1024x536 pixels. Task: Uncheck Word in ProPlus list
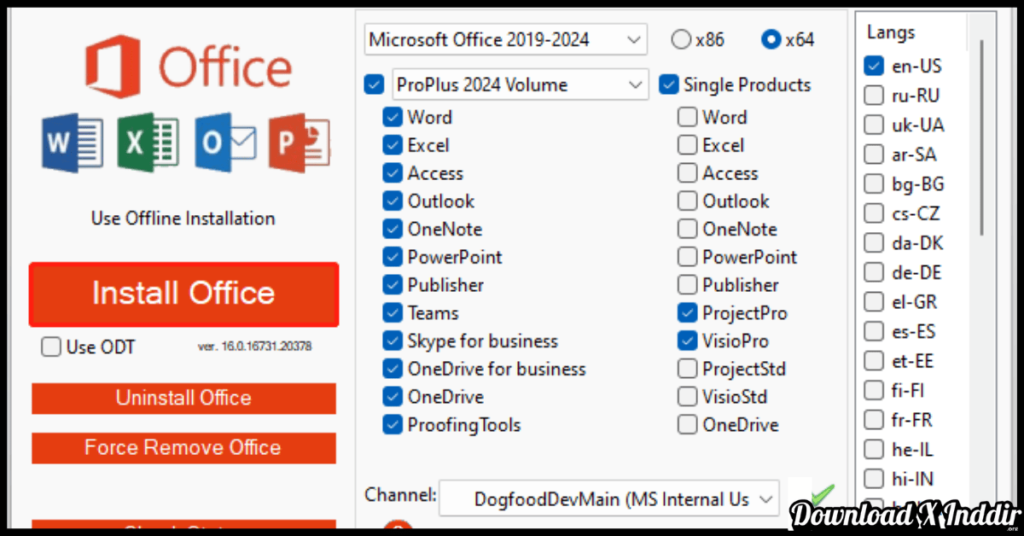tap(392, 118)
